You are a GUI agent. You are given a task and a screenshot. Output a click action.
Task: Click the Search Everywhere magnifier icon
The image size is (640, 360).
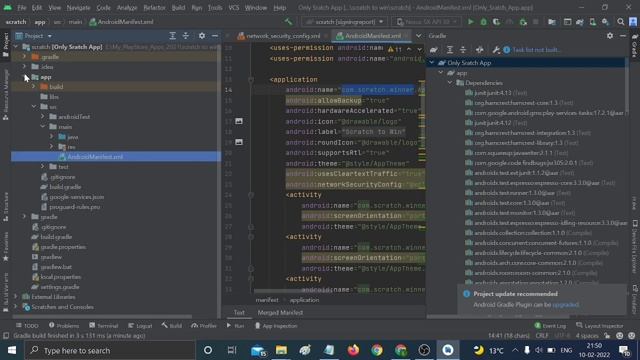pyautogui.click(x=620, y=22)
